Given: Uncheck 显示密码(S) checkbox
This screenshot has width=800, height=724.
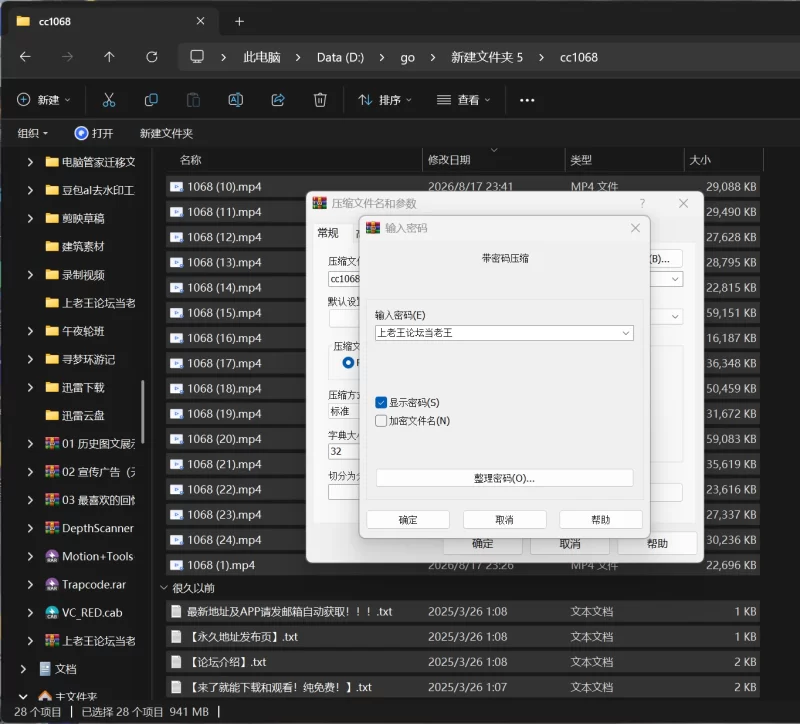Looking at the screenshot, I should [381, 403].
